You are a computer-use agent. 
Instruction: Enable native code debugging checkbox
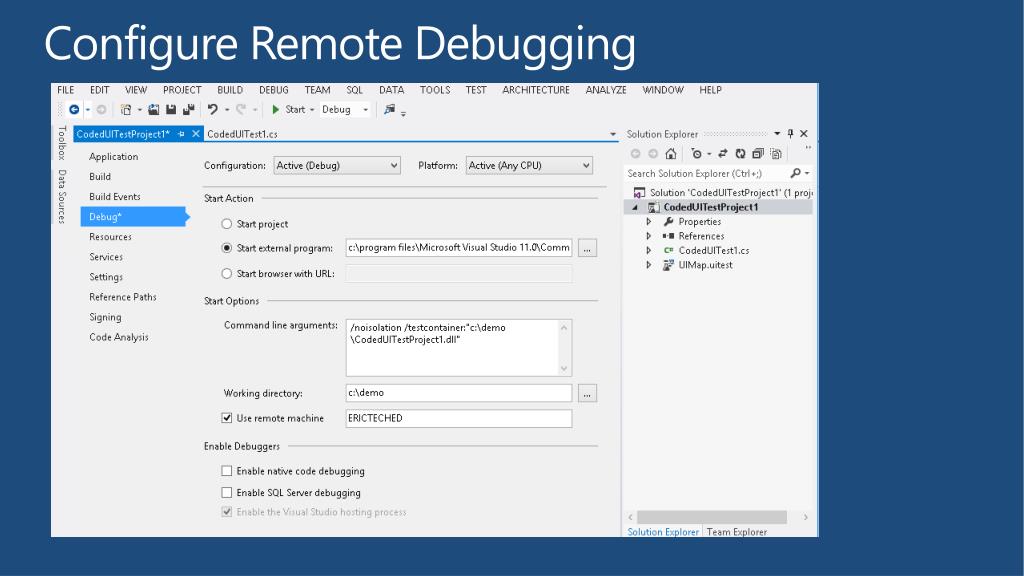(x=227, y=471)
